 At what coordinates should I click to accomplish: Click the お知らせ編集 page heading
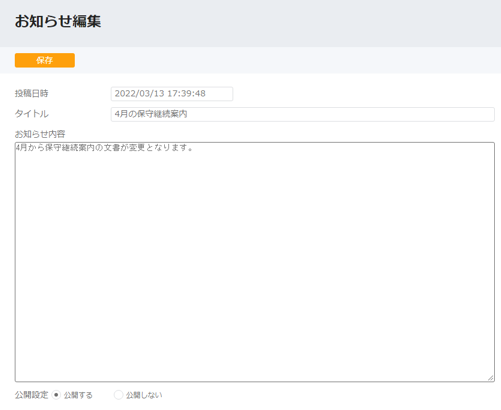point(58,21)
